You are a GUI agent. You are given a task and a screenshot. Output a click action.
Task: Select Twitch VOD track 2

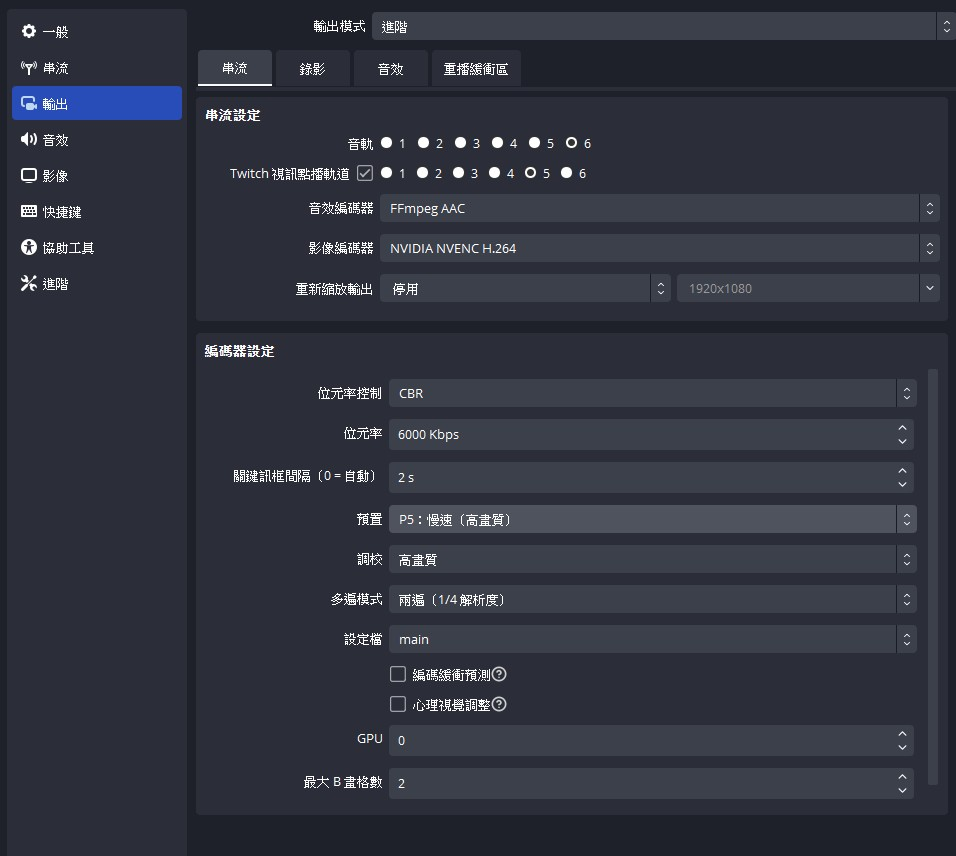[423, 173]
